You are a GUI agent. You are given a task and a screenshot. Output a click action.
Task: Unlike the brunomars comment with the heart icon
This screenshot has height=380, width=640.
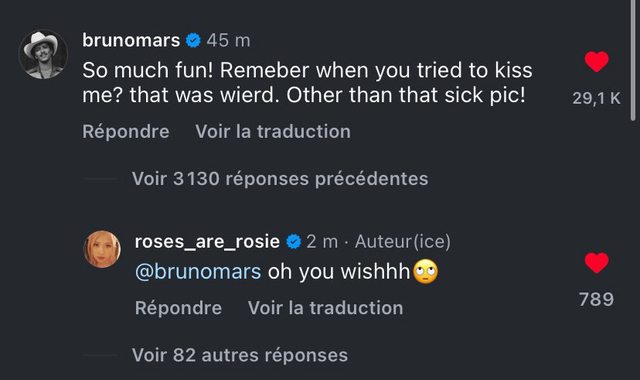point(596,62)
